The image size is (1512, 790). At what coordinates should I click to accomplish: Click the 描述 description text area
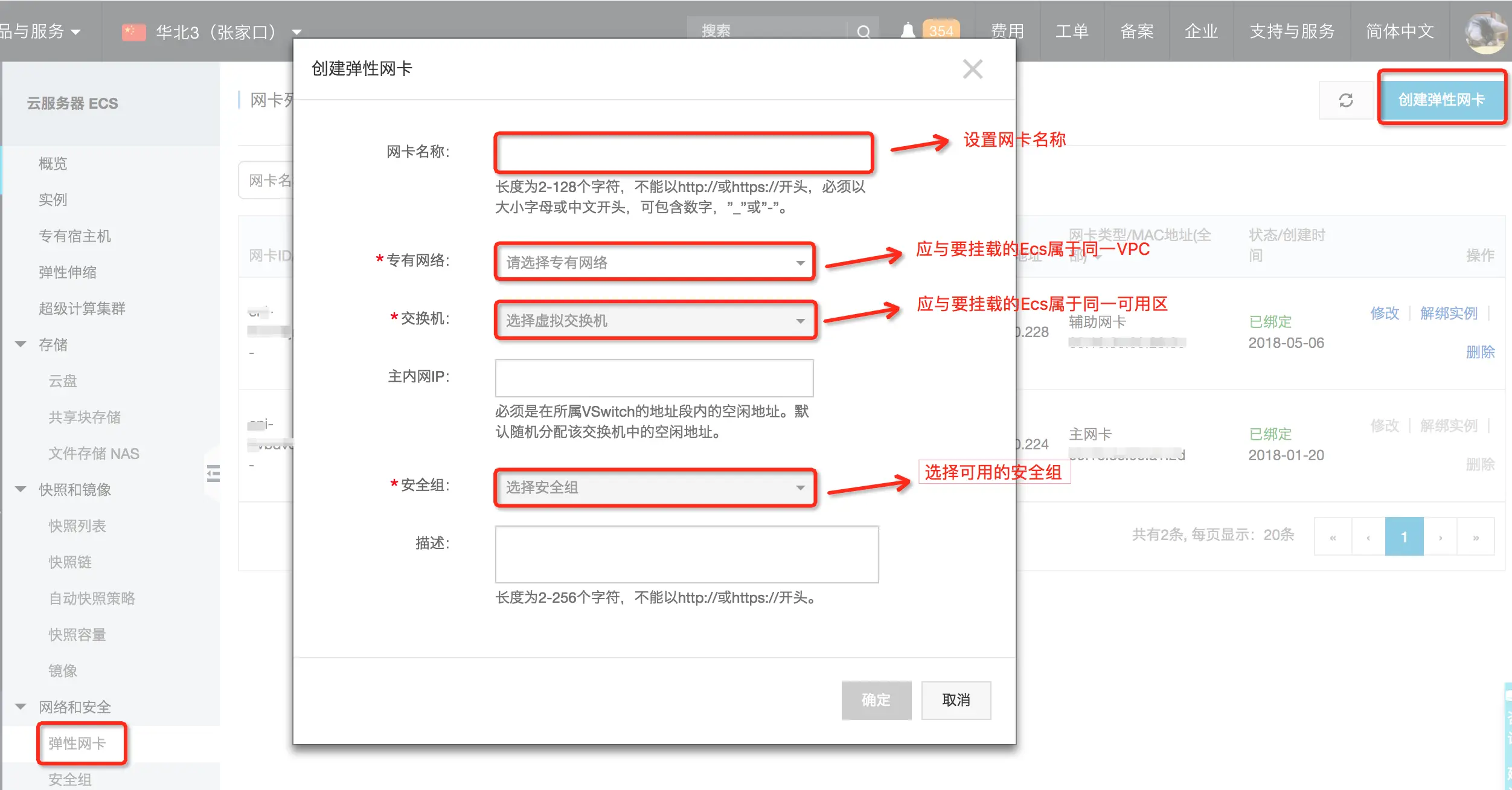click(687, 554)
